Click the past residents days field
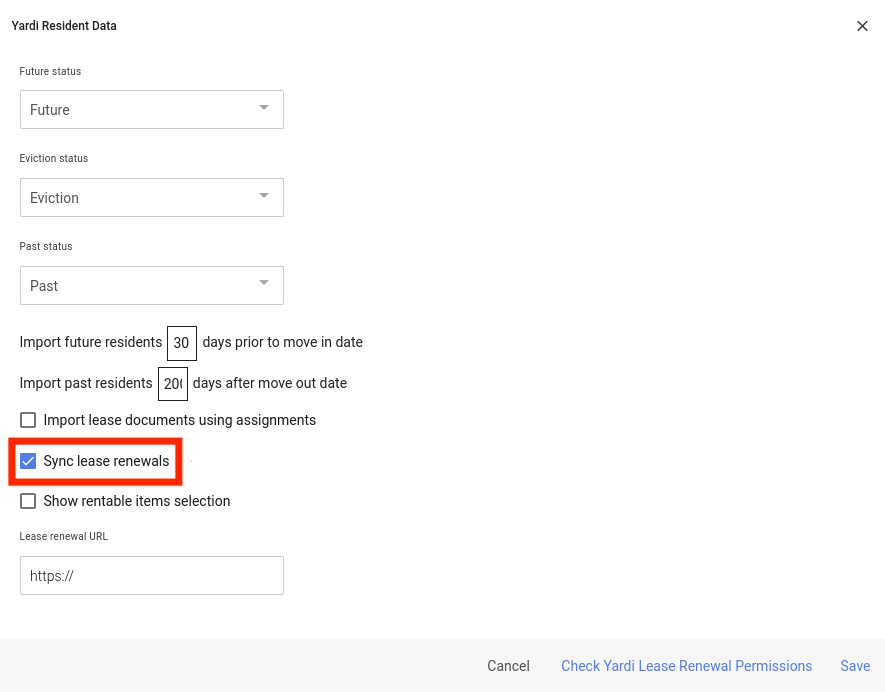Screen dimensions: 885x692 point(173,383)
